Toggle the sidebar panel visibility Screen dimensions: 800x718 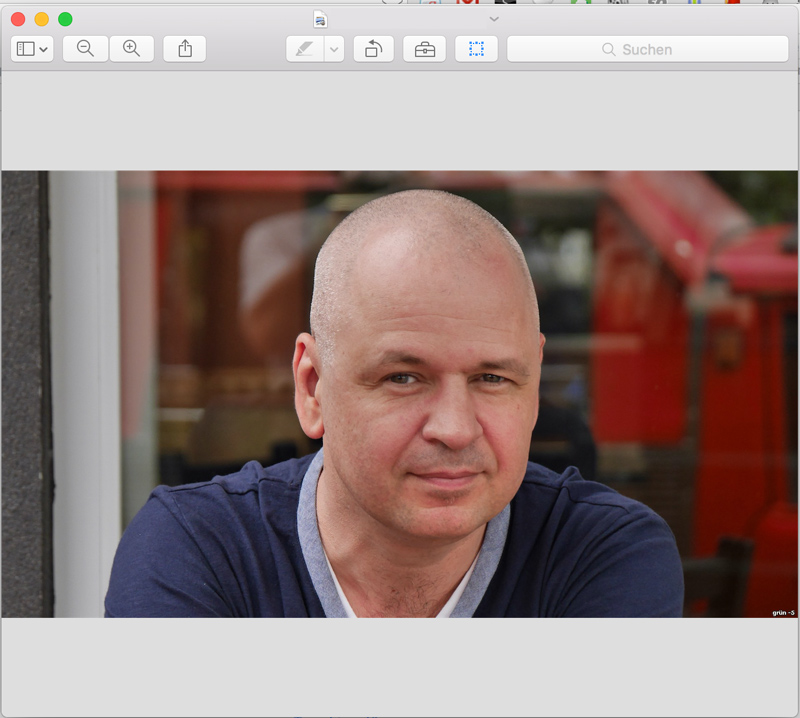26,48
